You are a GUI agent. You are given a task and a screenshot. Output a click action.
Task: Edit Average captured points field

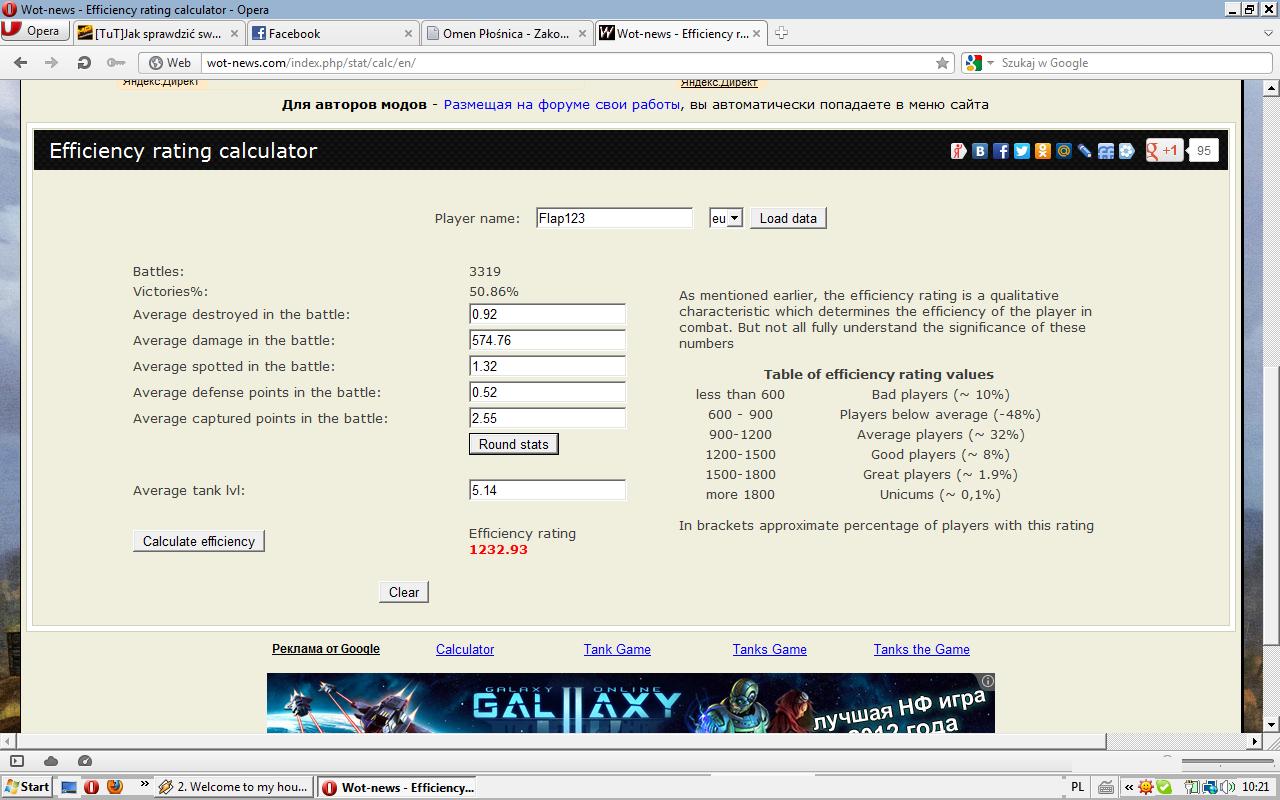(x=547, y=418)
